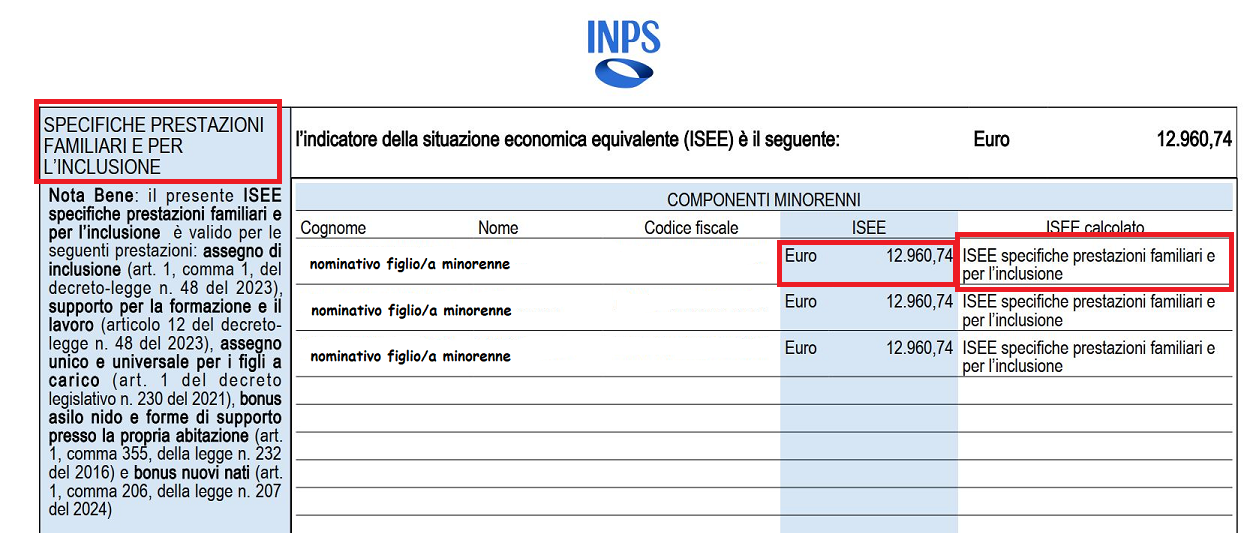Click the 'COMPONENTI MINORENNI' table title

tap(763, 200)
